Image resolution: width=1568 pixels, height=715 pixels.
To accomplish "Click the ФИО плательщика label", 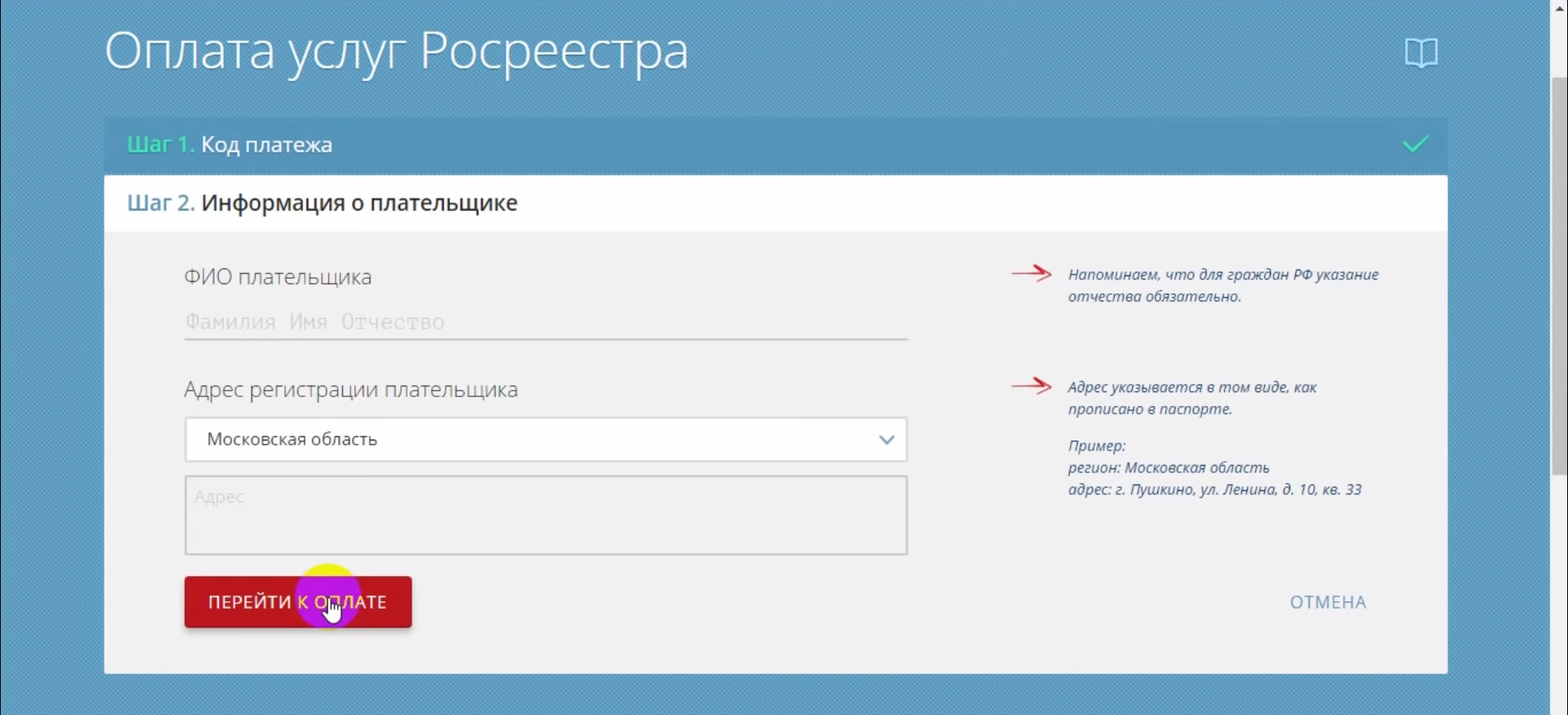I will click(278, 277).
